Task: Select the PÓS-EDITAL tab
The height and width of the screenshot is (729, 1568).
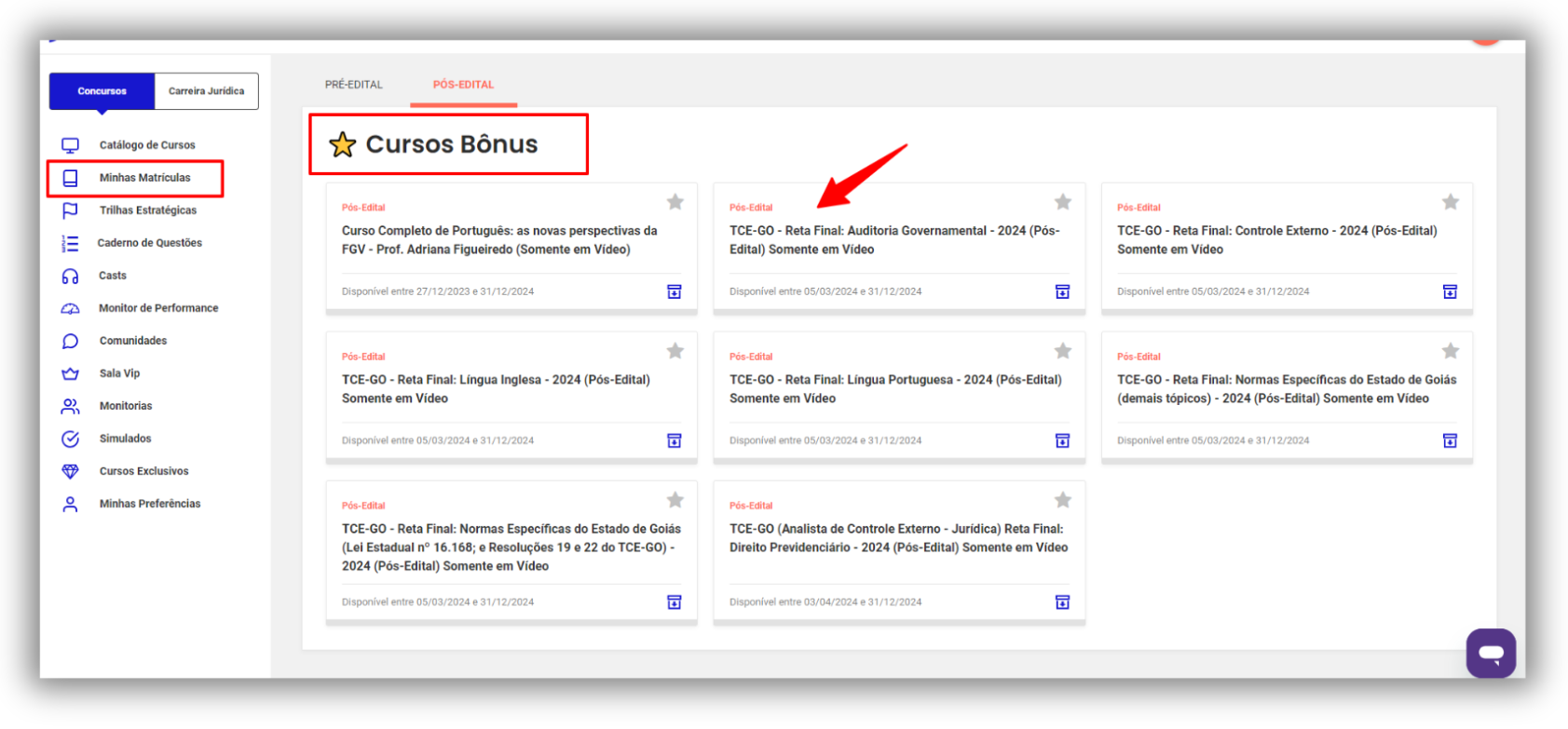Action: (x=463, y=85)
